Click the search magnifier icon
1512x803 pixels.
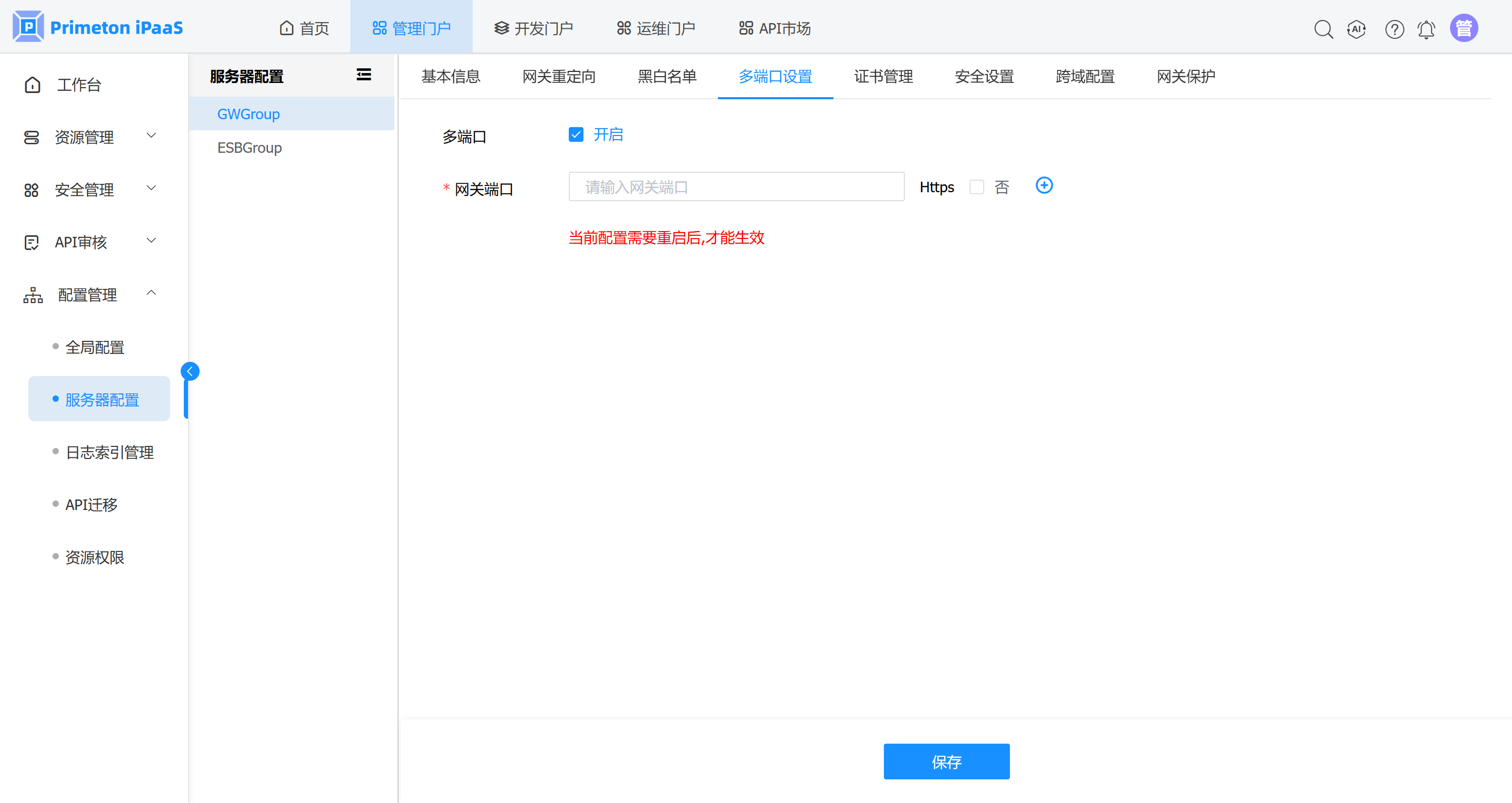tap(1323, 29)
